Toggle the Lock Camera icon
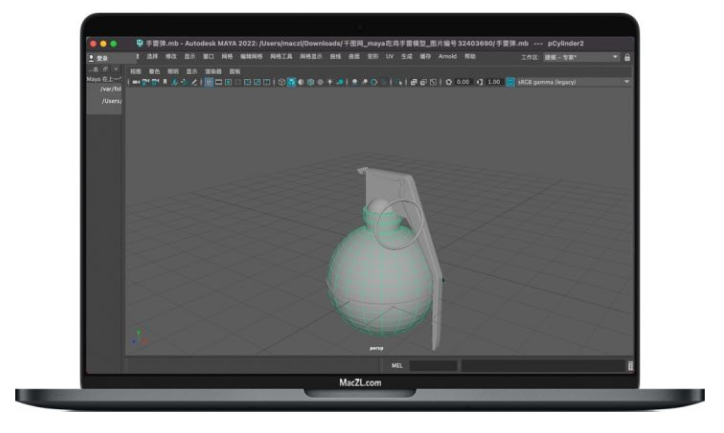The image size is (724, 433). 145,82
